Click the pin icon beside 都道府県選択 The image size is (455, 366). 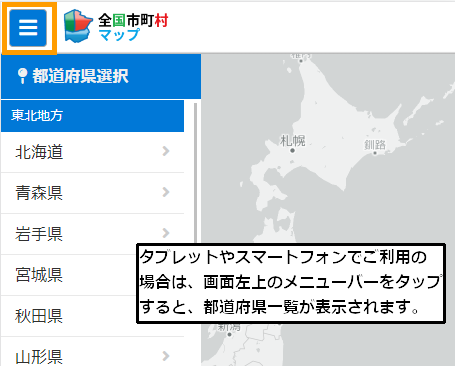[x=22, y=76]
